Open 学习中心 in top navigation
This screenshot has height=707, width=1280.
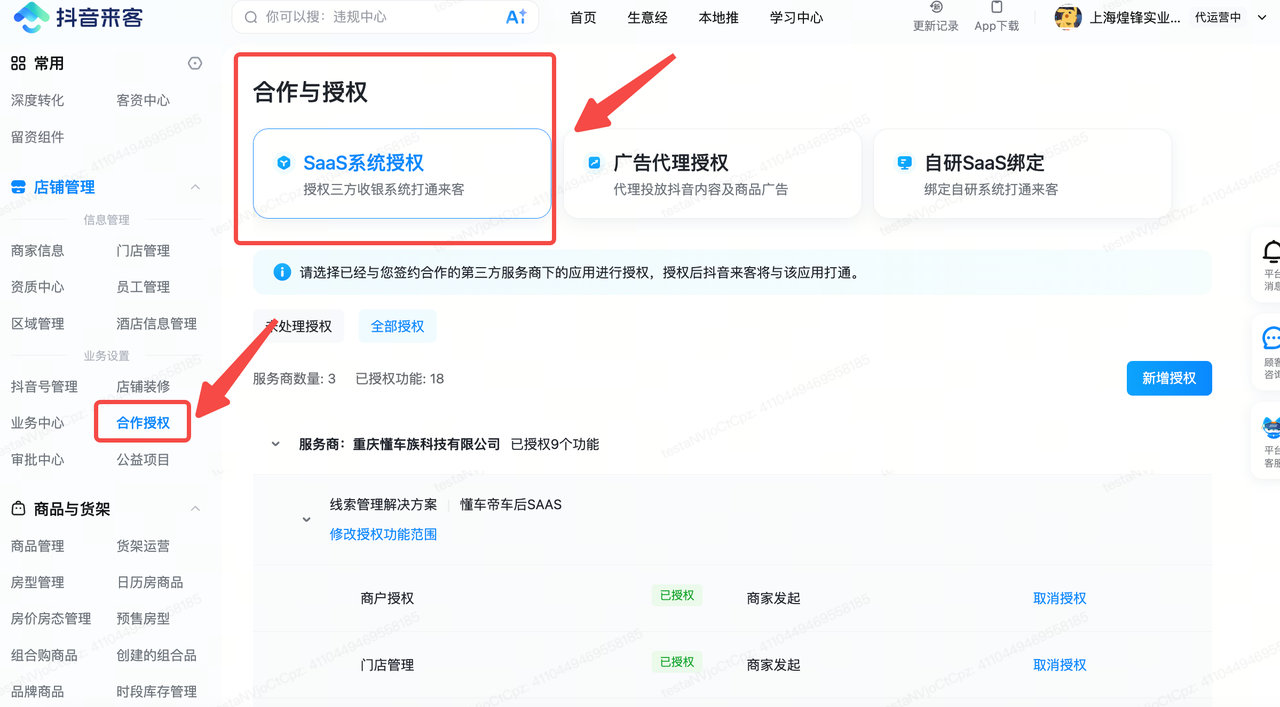tap(796, 17)
